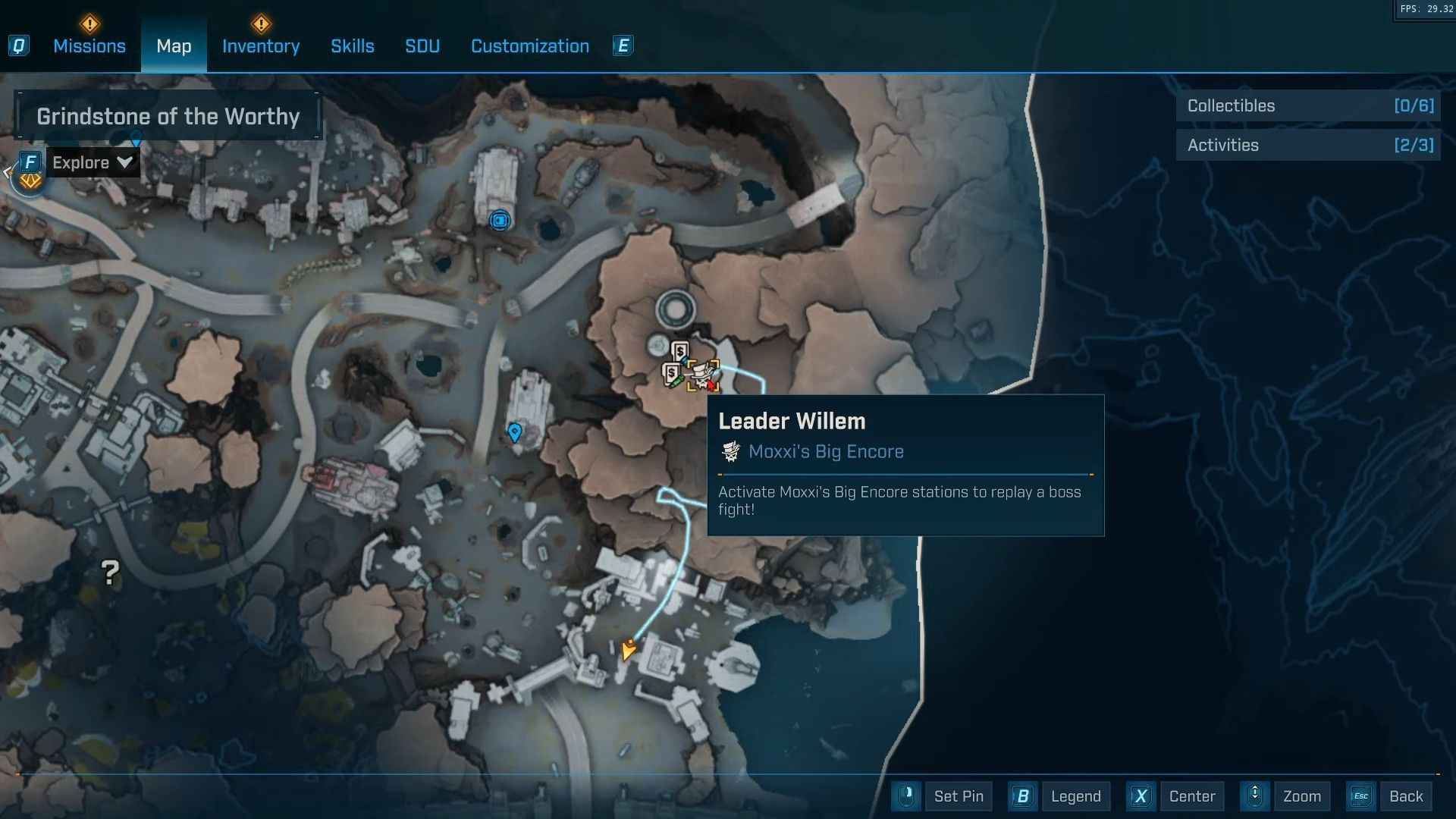
Task: Click the large circular ring landmark on map
Action: [675, 309]
